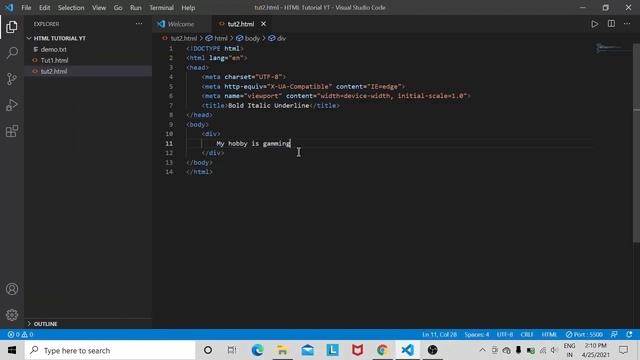
Task: Open the Run and Debug view
Action: point(12,105)
